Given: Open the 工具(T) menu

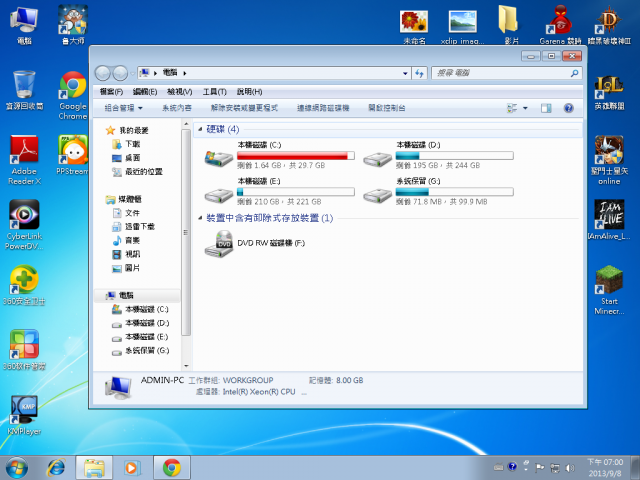Looking at the screenshot, I should coord(215,92).
